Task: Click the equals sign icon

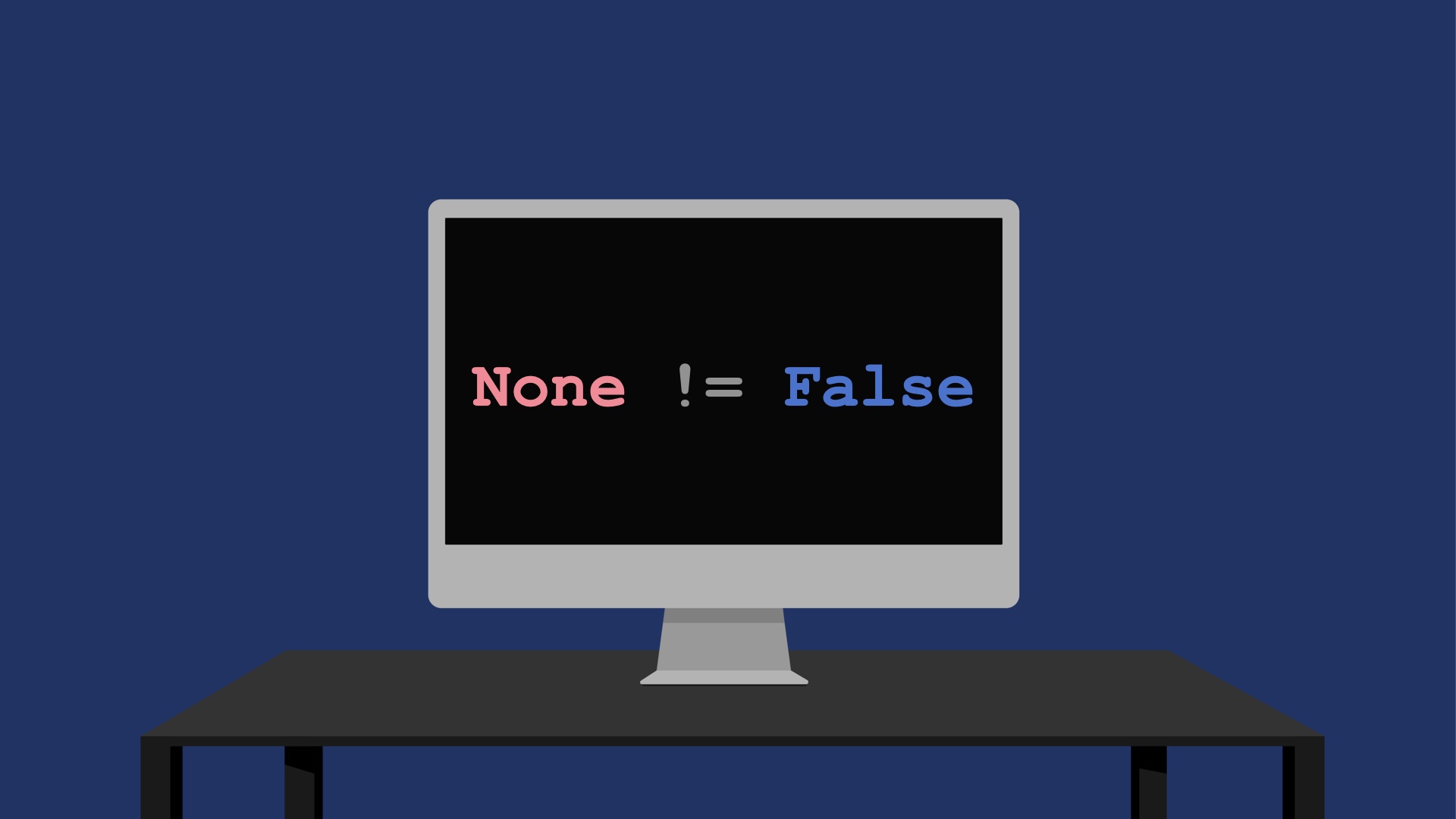Action: (x=729, y=388)
